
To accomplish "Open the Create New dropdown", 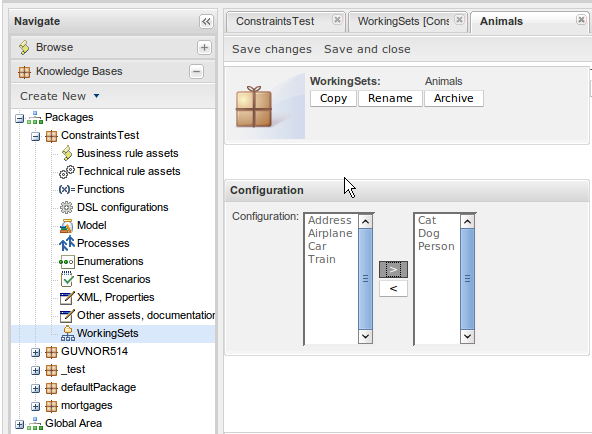I will coord(60,96).
